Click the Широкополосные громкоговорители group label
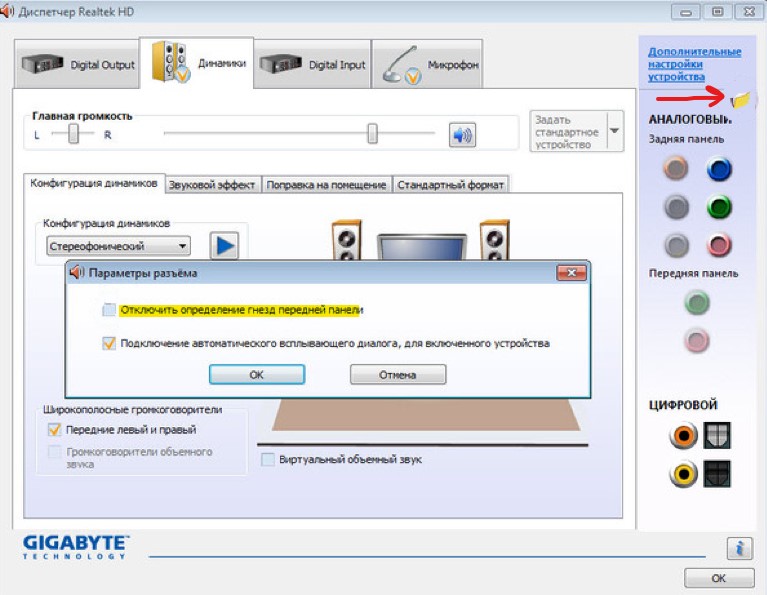The image size is (767, 595). point(133,409)
